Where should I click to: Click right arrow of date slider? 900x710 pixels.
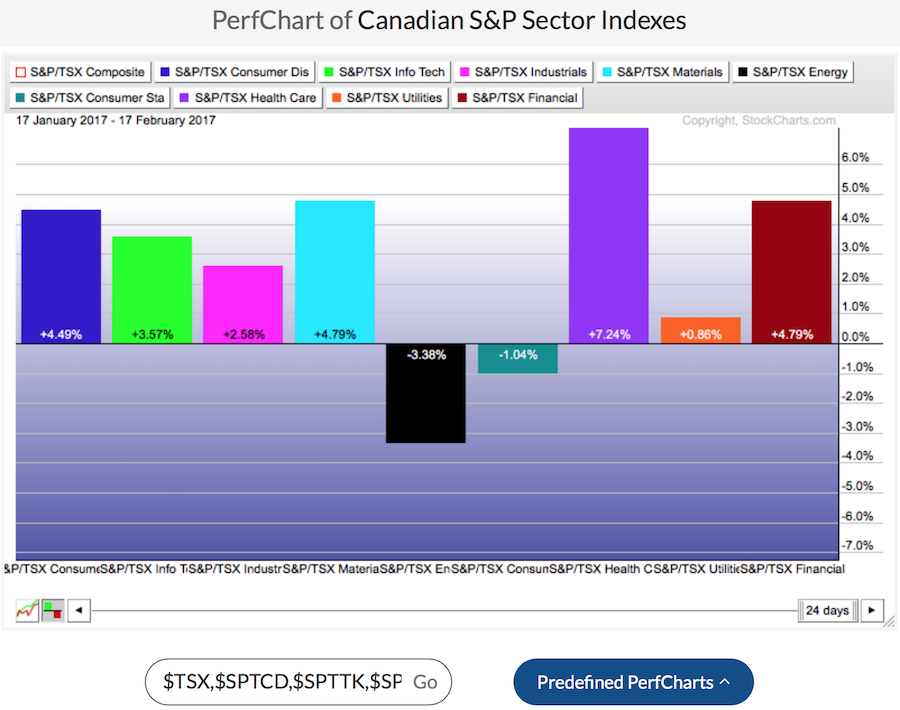(872, 609)
